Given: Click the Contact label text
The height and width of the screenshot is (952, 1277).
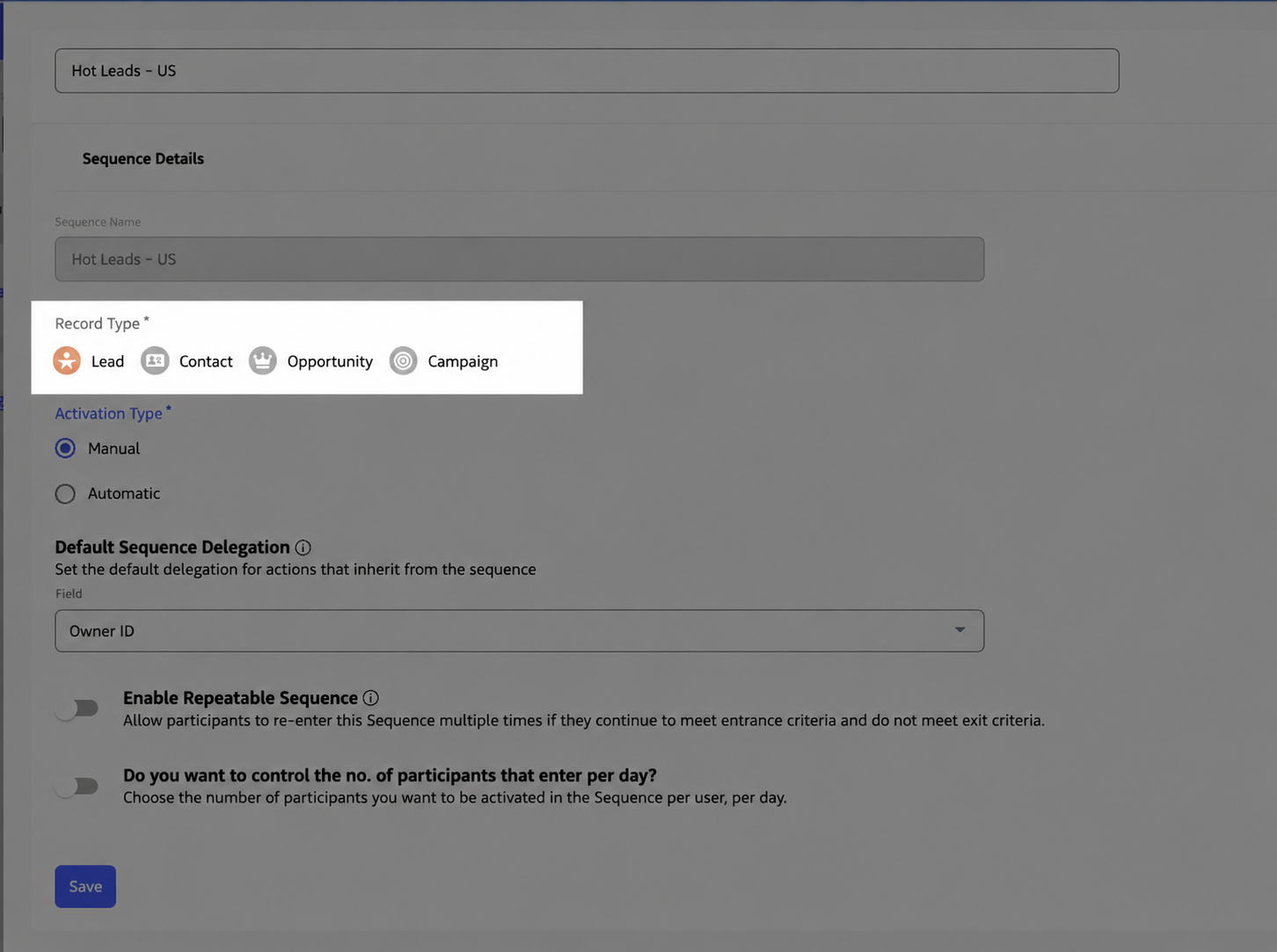Looking at the screenshot, I should [206, 361].
